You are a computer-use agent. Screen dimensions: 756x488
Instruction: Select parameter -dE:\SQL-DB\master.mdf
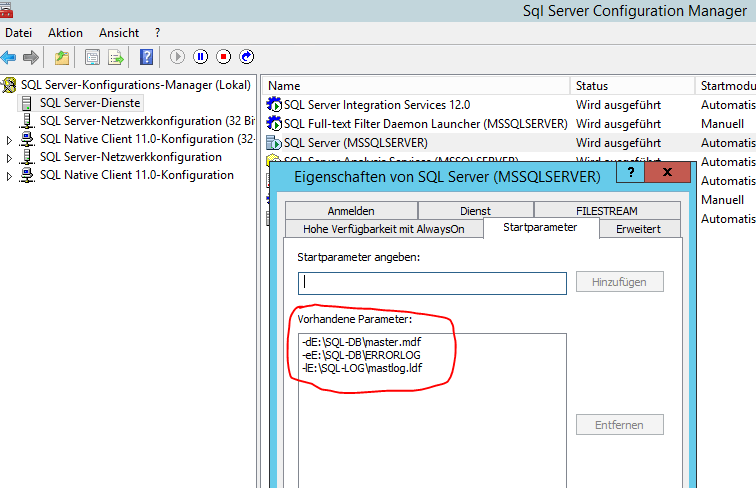point(362,342)
